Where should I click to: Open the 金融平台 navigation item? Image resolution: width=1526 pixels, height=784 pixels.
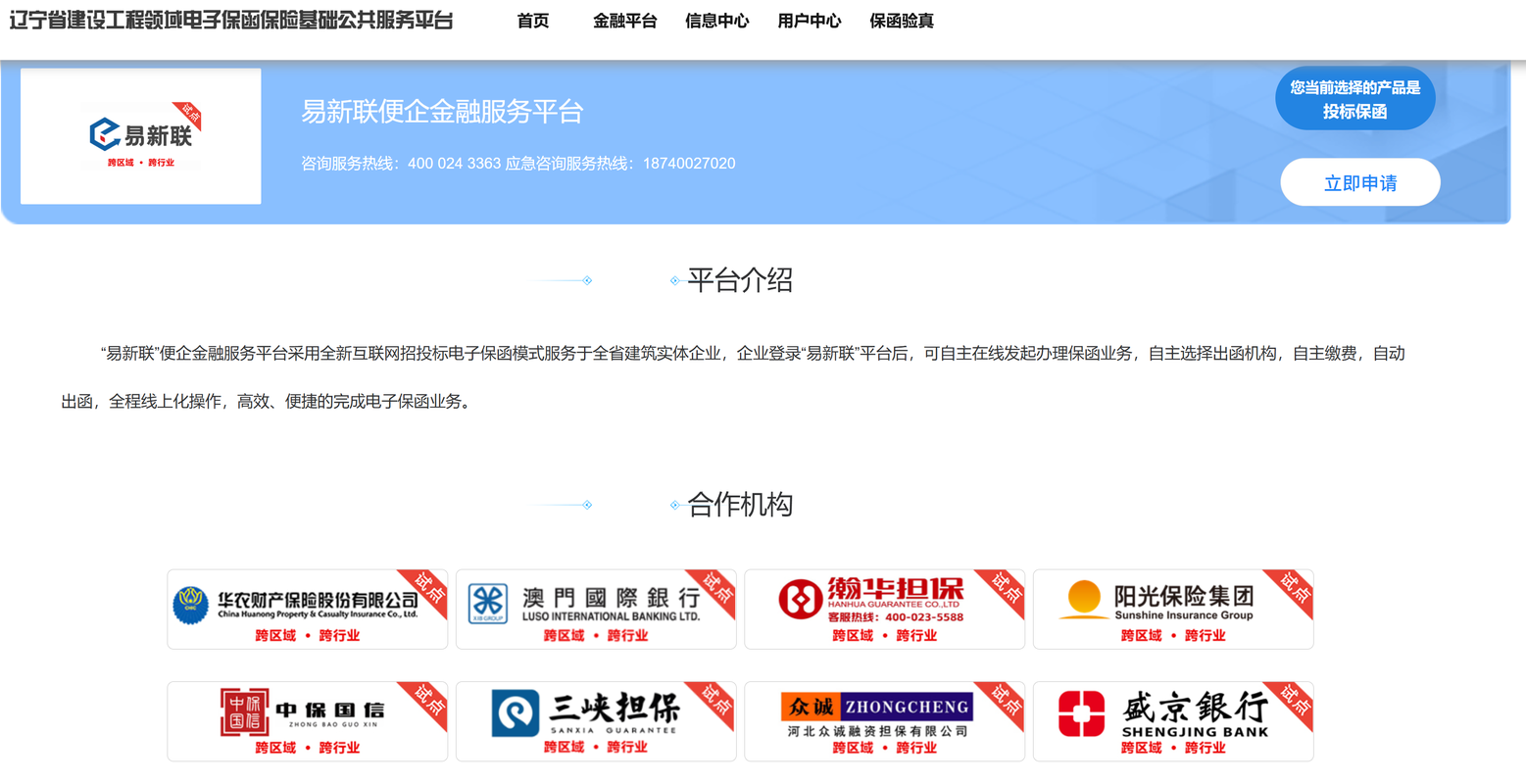(624, 21)
